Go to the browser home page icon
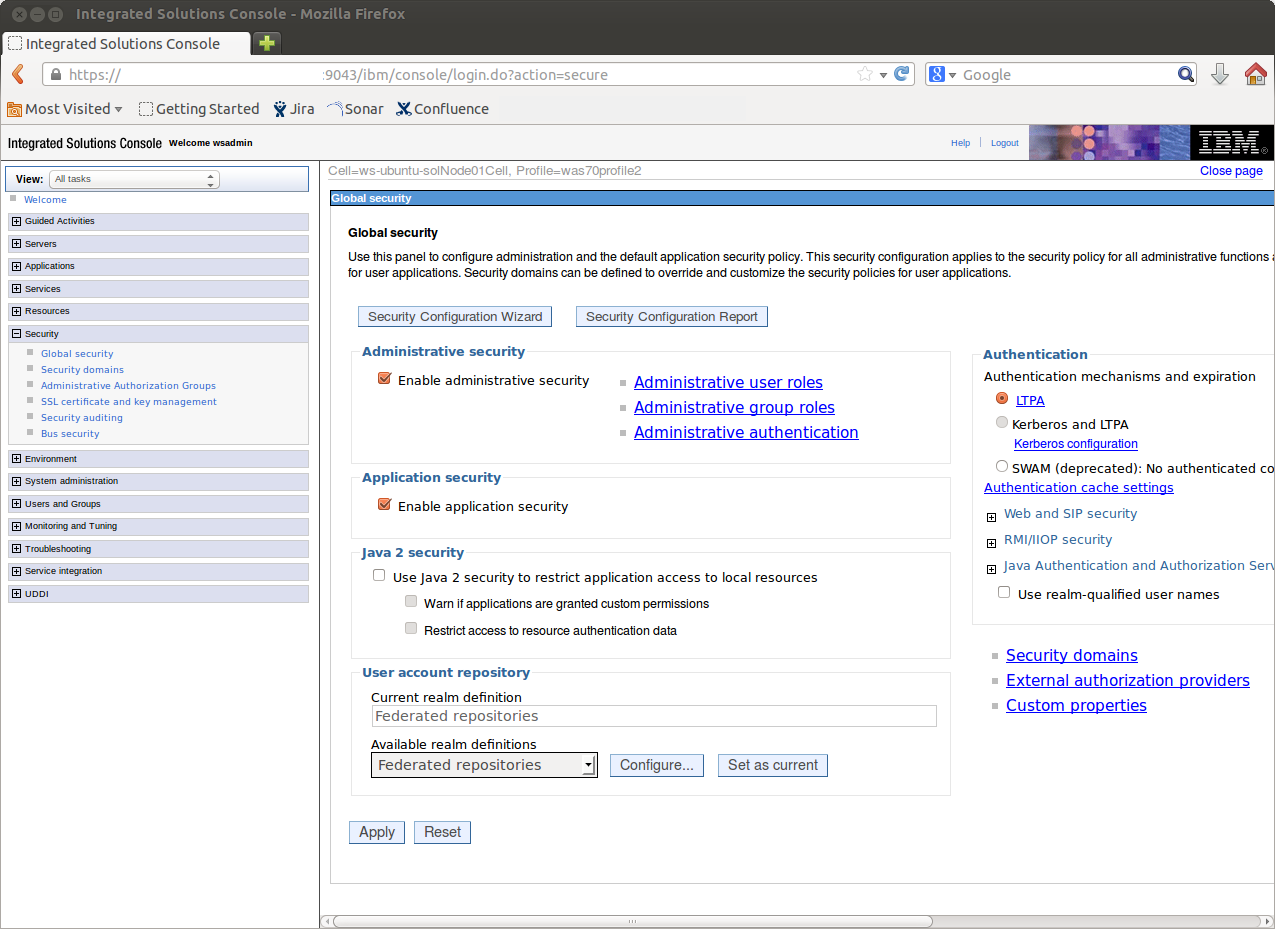This screenshot has width=1275, height=929. (1255, 75)
